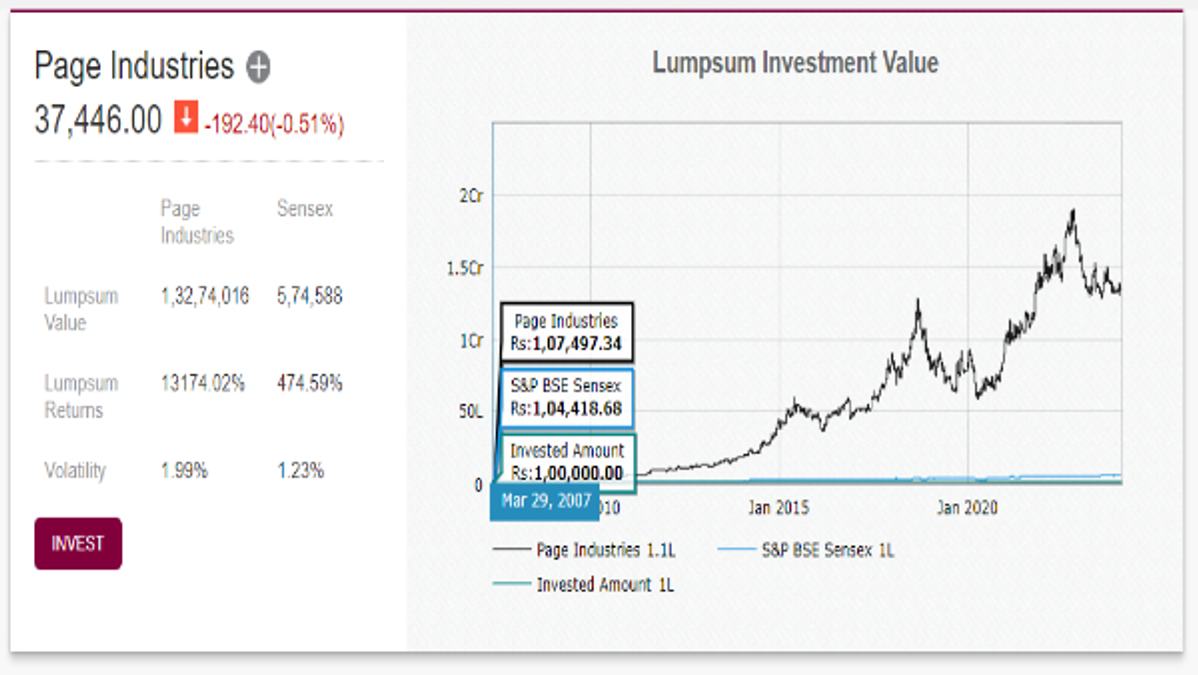Click the S&P BSE Sensex tooltip box
The height and width of the screenshot is (675, 1198).
566,398
